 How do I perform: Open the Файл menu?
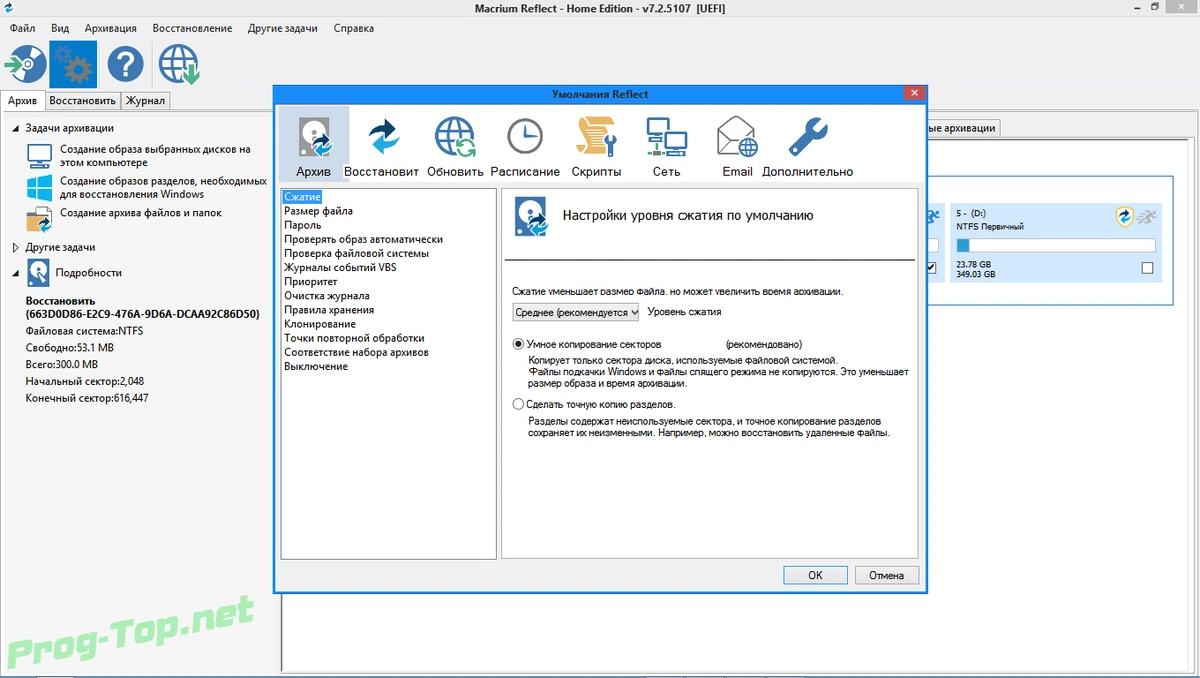[x=22, y=28]
